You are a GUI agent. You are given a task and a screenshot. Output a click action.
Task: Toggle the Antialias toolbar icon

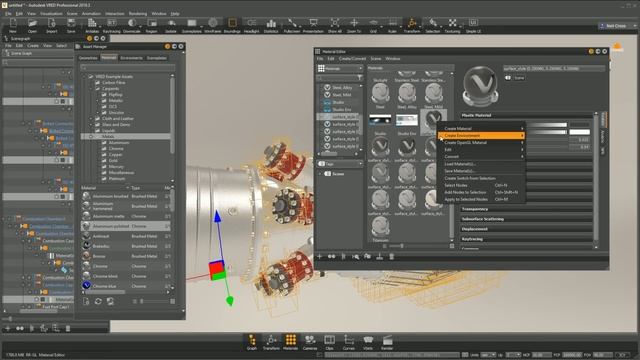(92, 25)
